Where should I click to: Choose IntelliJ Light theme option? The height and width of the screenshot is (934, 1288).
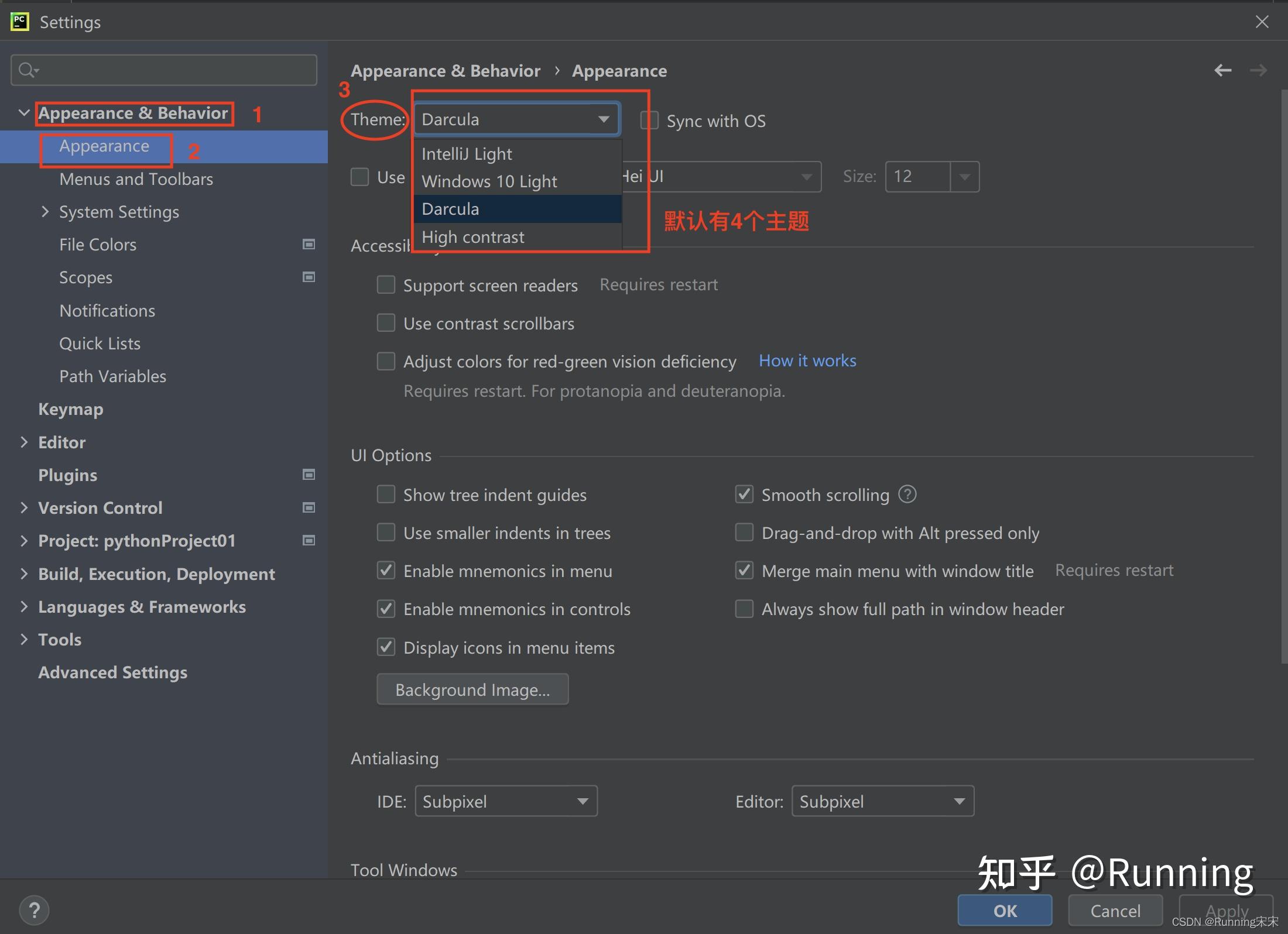click(x=467, y=154)
